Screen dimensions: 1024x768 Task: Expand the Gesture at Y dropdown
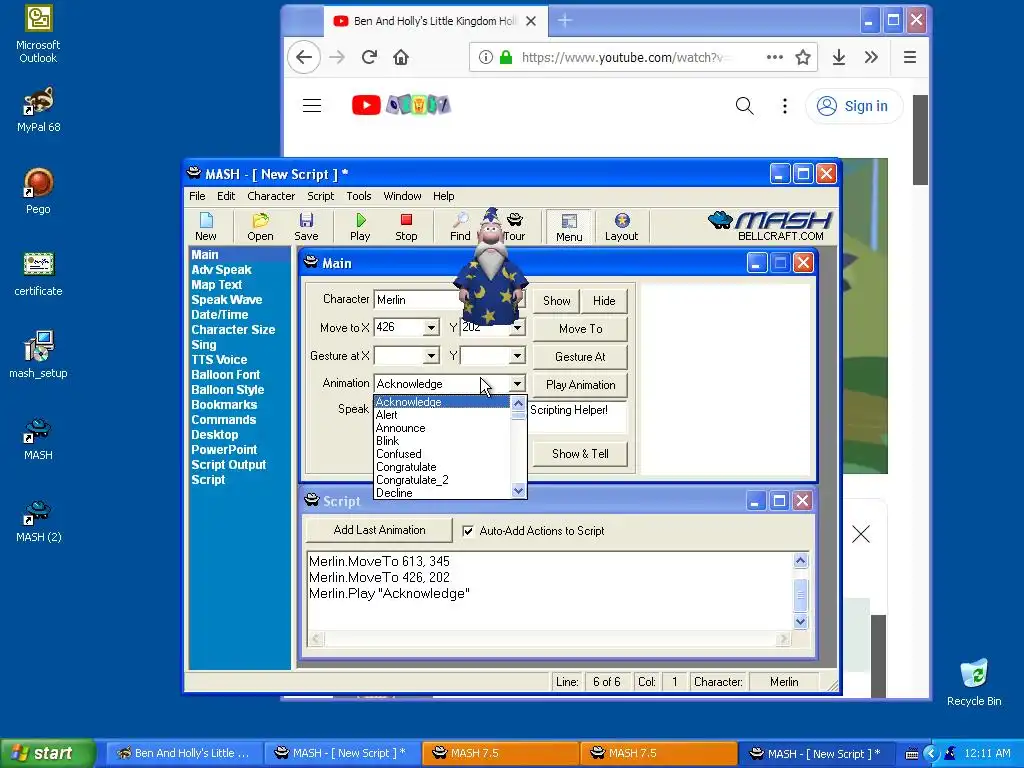[517, 356]
